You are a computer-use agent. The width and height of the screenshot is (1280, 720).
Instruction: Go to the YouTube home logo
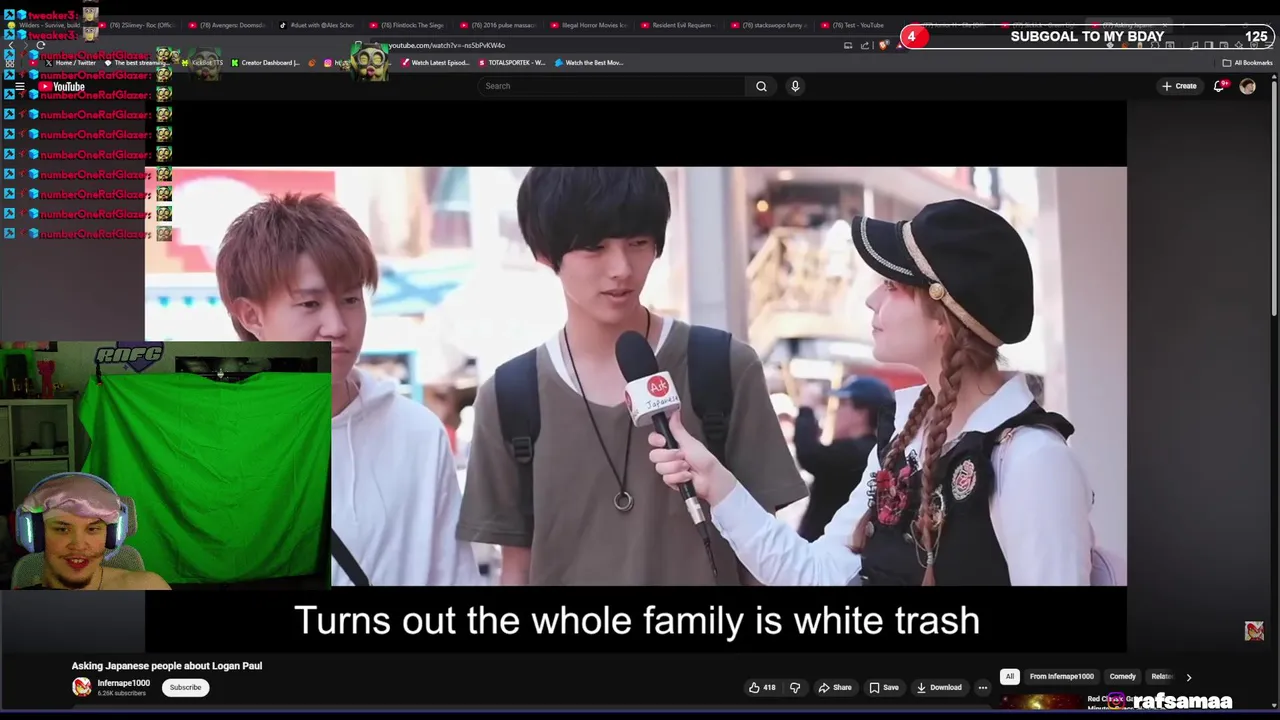pos(62,87)
